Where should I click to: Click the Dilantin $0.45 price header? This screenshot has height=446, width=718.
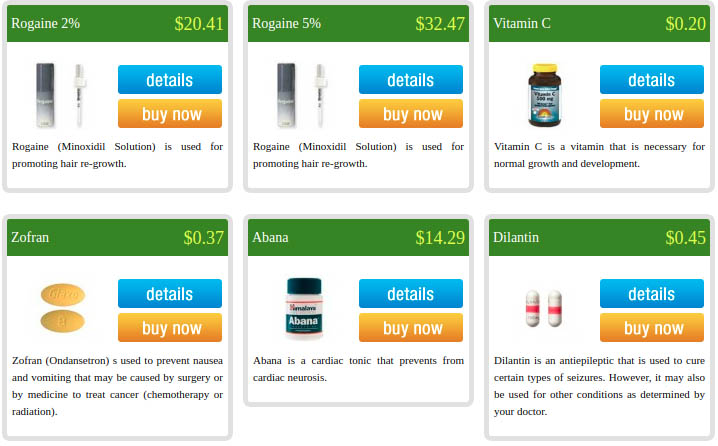click(685, 237)
